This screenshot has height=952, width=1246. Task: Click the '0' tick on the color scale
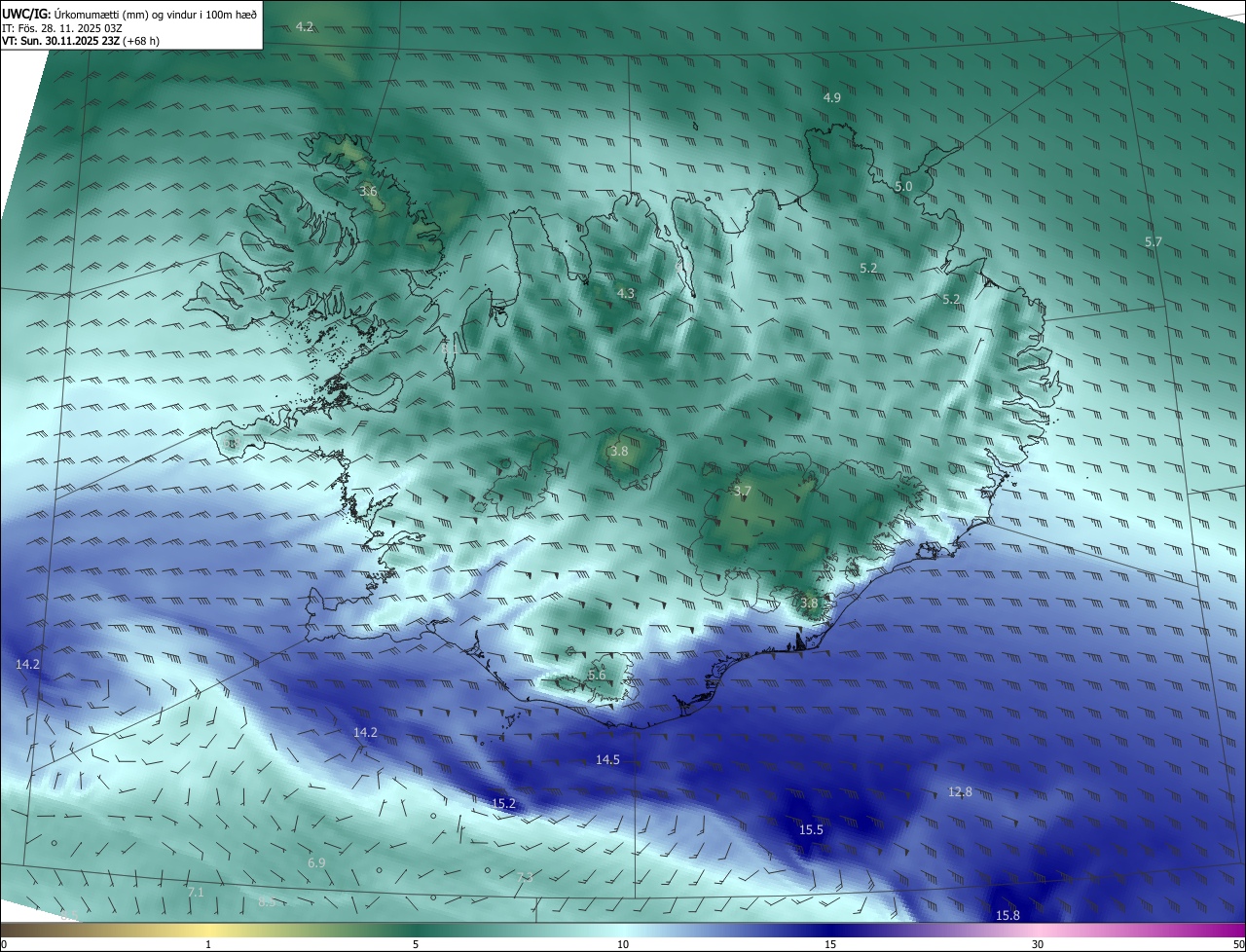point(4,944)
